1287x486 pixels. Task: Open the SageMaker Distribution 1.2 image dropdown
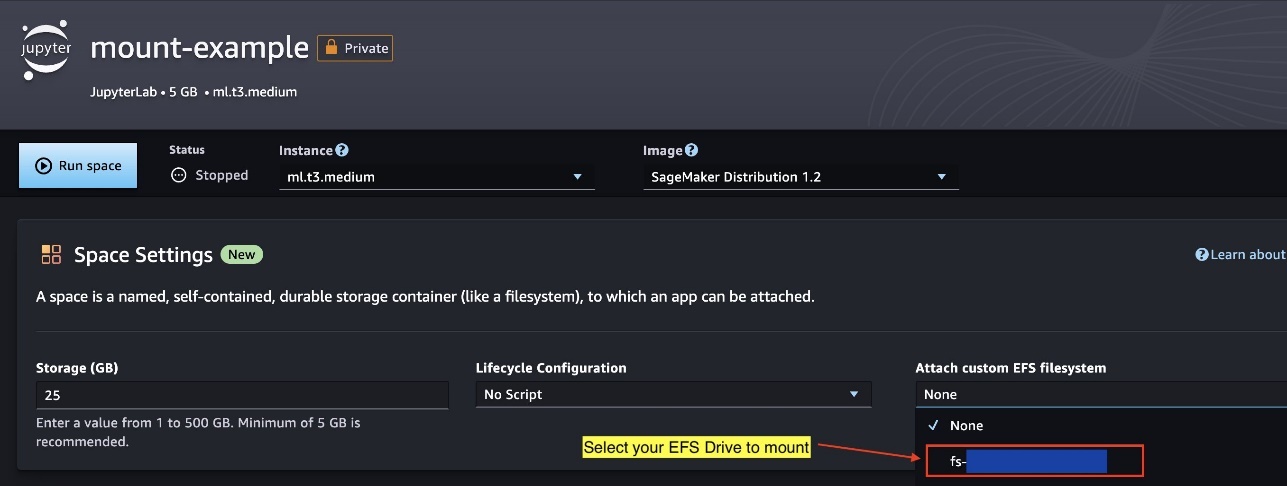(800, 177)
